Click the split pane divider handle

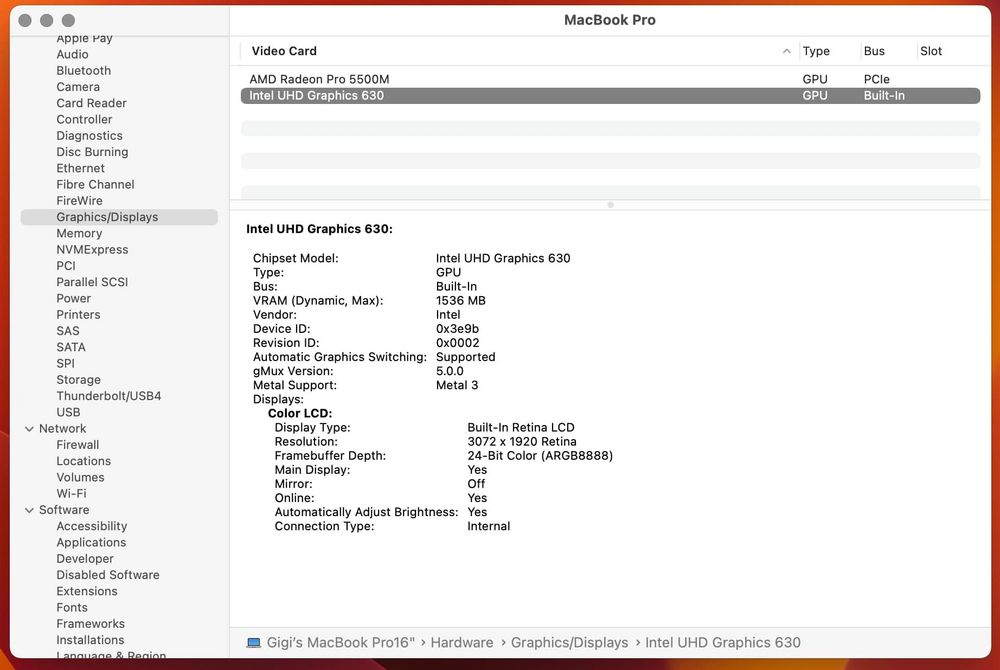click(x=610, y=205)
